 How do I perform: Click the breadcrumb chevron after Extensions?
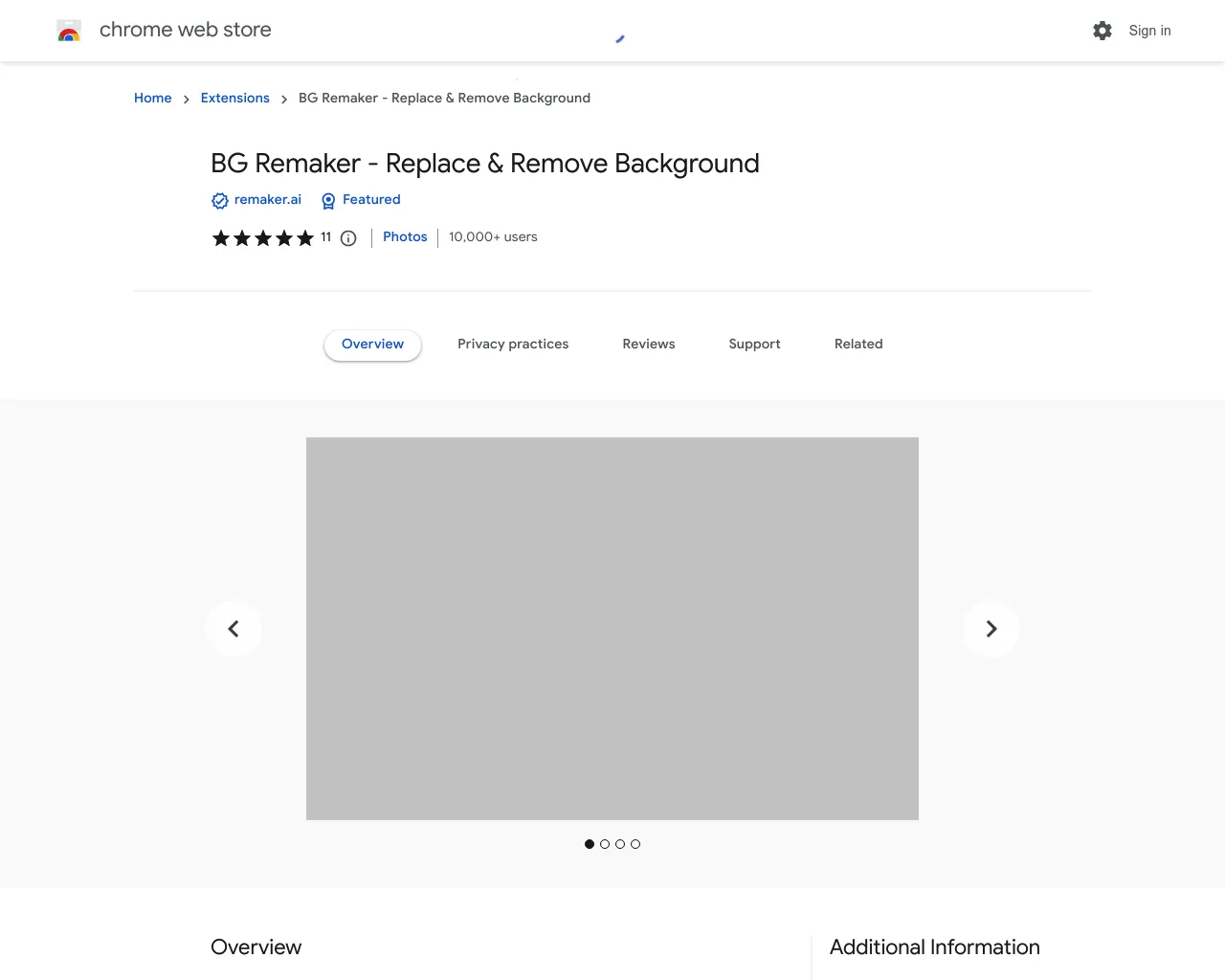point(284,99)
